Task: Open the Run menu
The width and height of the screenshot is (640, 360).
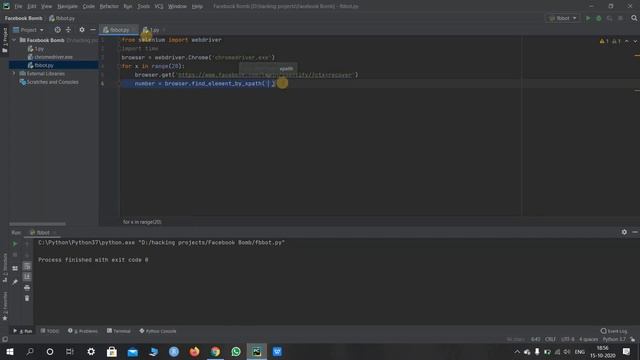Action: click(x=128, y=6)
